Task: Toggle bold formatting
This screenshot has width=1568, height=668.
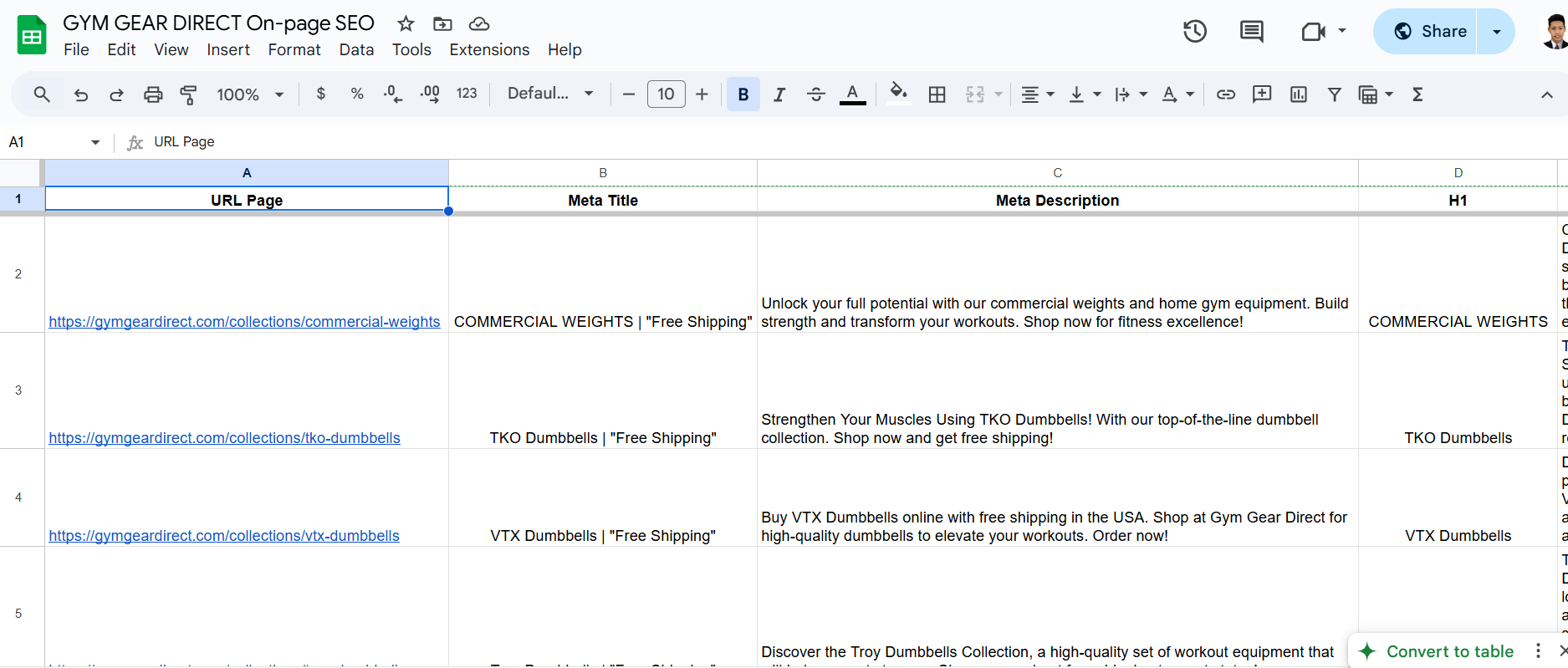Action: point(743,94)
